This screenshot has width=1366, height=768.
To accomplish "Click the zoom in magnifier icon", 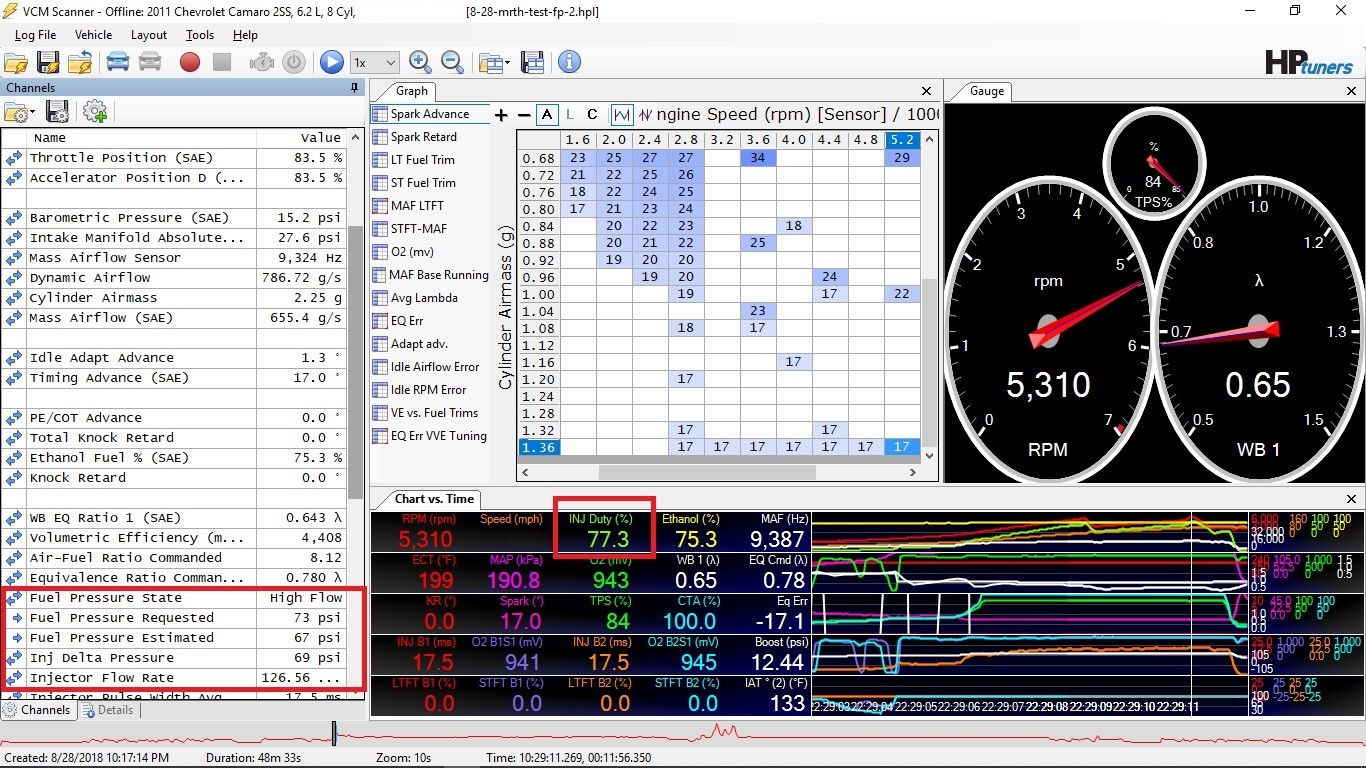I will point(420,62).
